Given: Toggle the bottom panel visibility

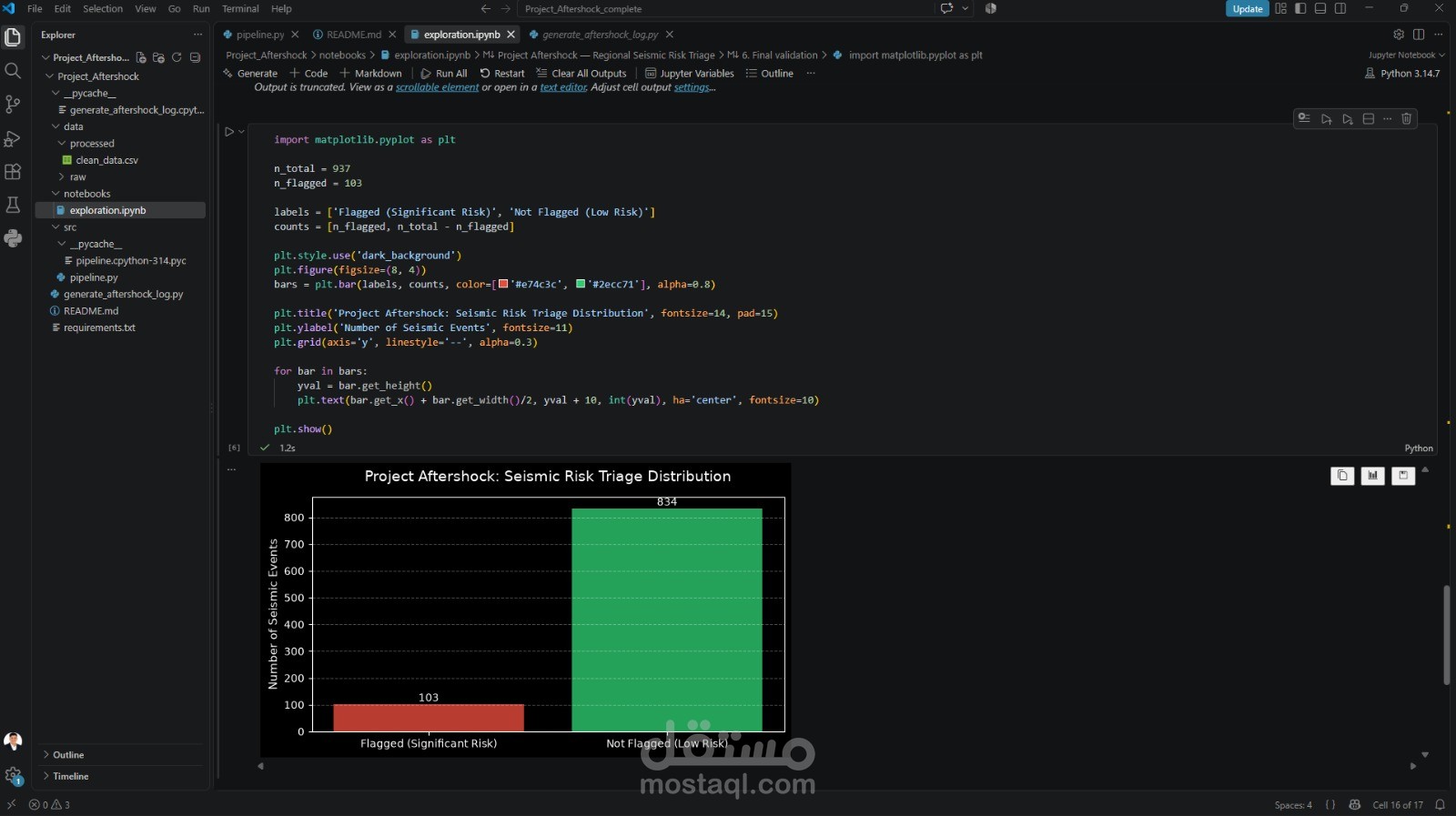Looking at the screenshot, I should click(1320, 9).
